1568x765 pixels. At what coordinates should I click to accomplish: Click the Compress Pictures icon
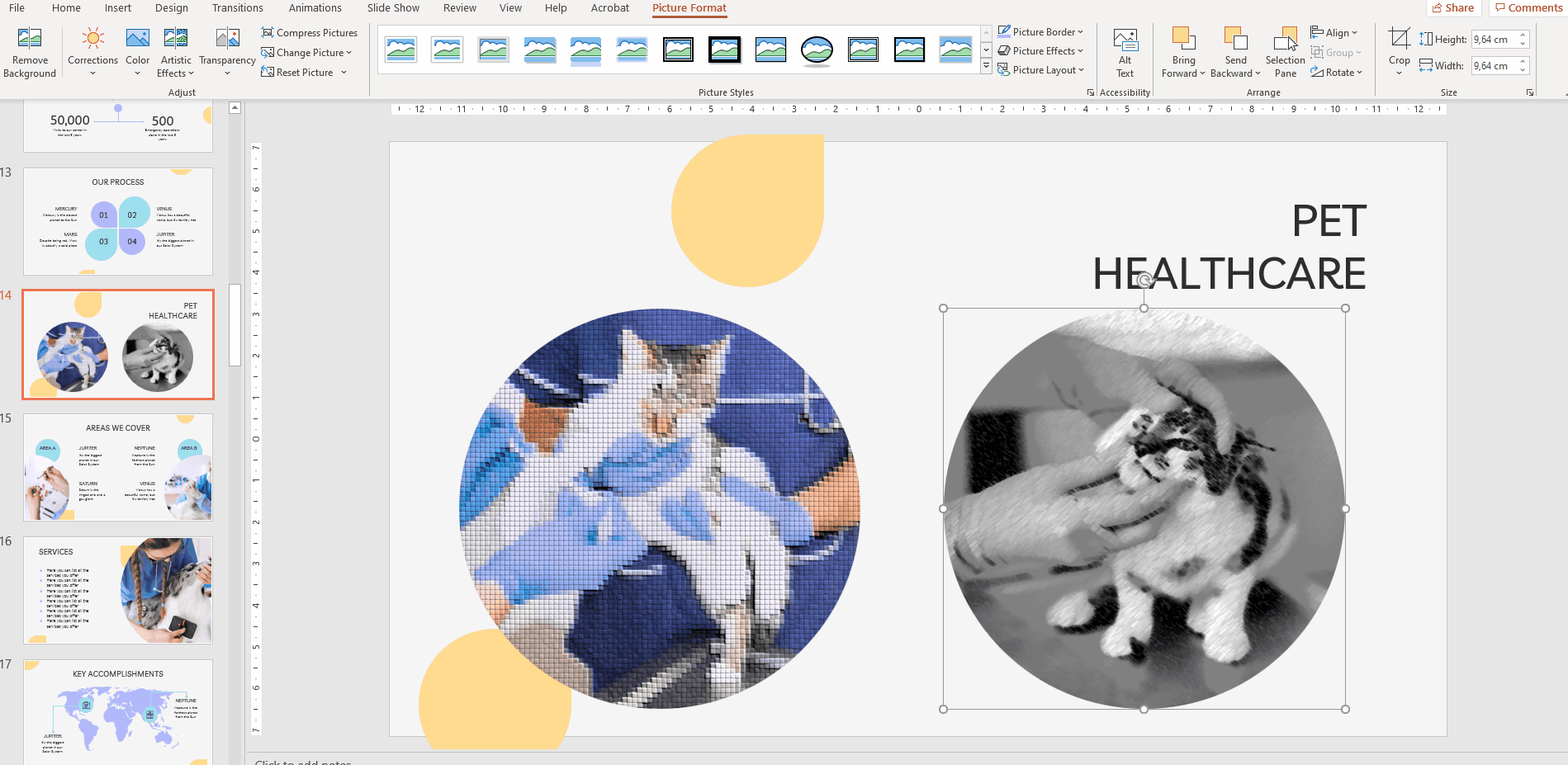pos(268,33)
